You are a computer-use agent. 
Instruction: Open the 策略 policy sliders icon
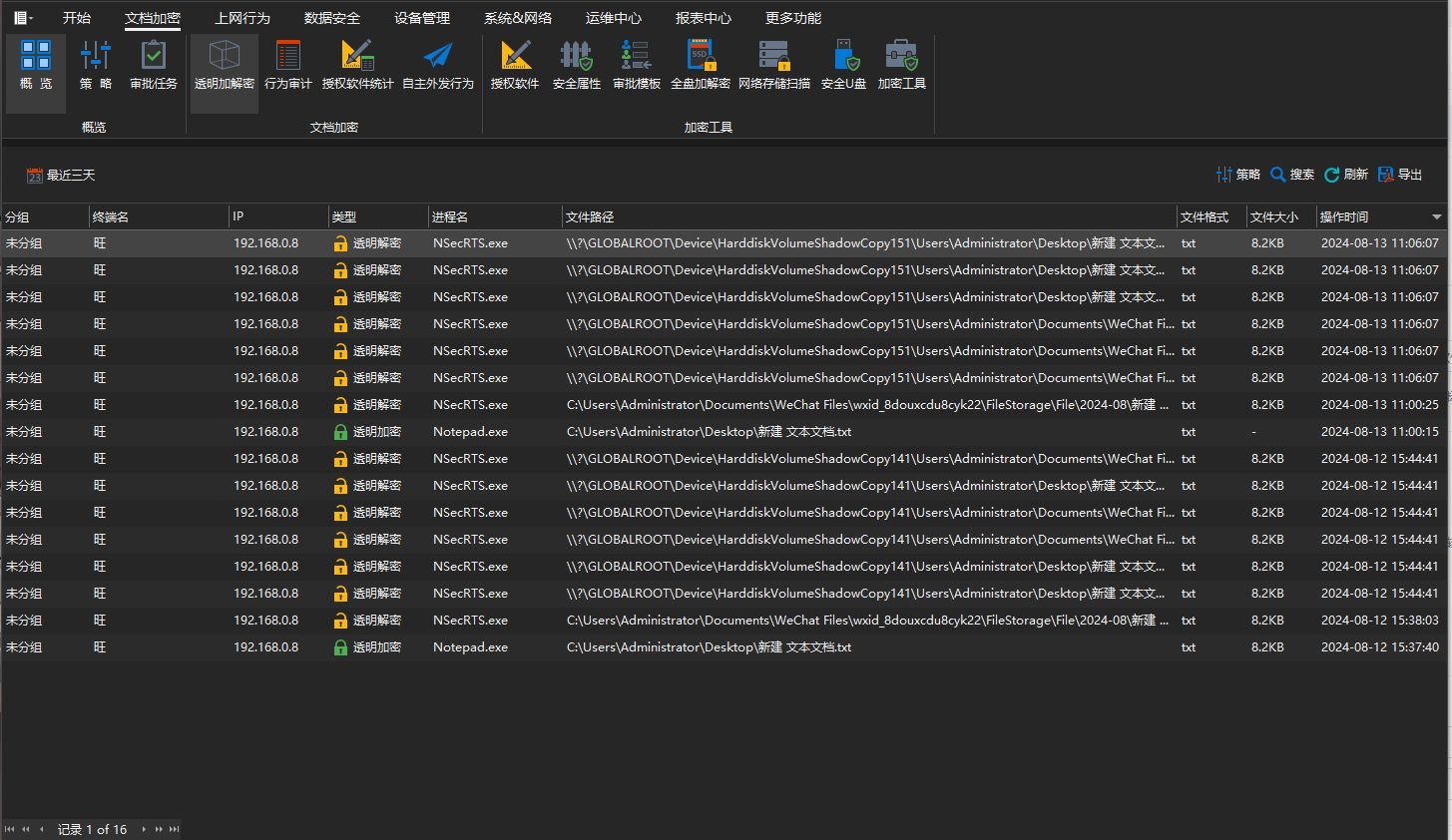click(x=96, y=66)
